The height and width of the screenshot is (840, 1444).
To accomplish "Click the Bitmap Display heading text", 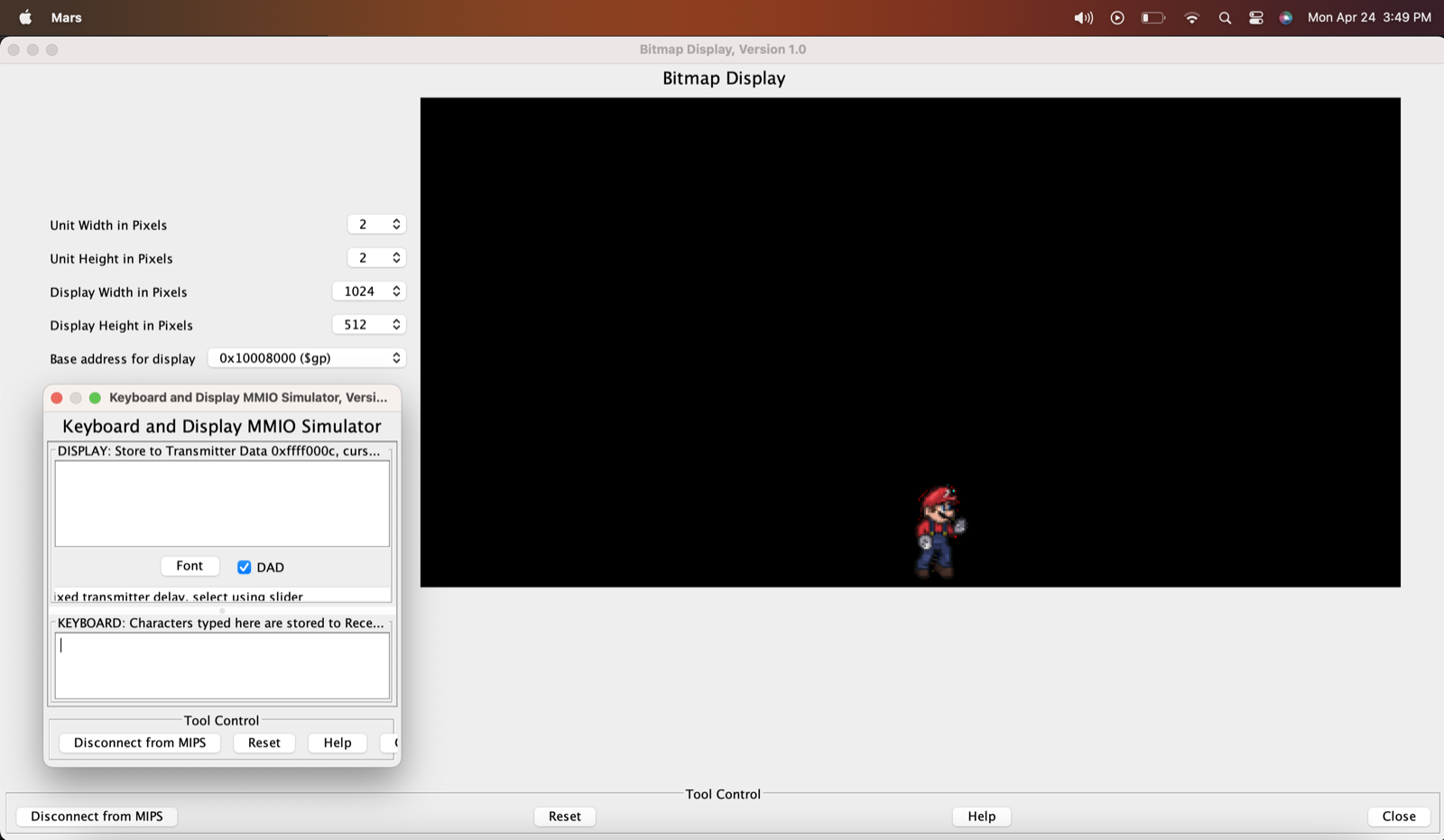I will [724, 78].
